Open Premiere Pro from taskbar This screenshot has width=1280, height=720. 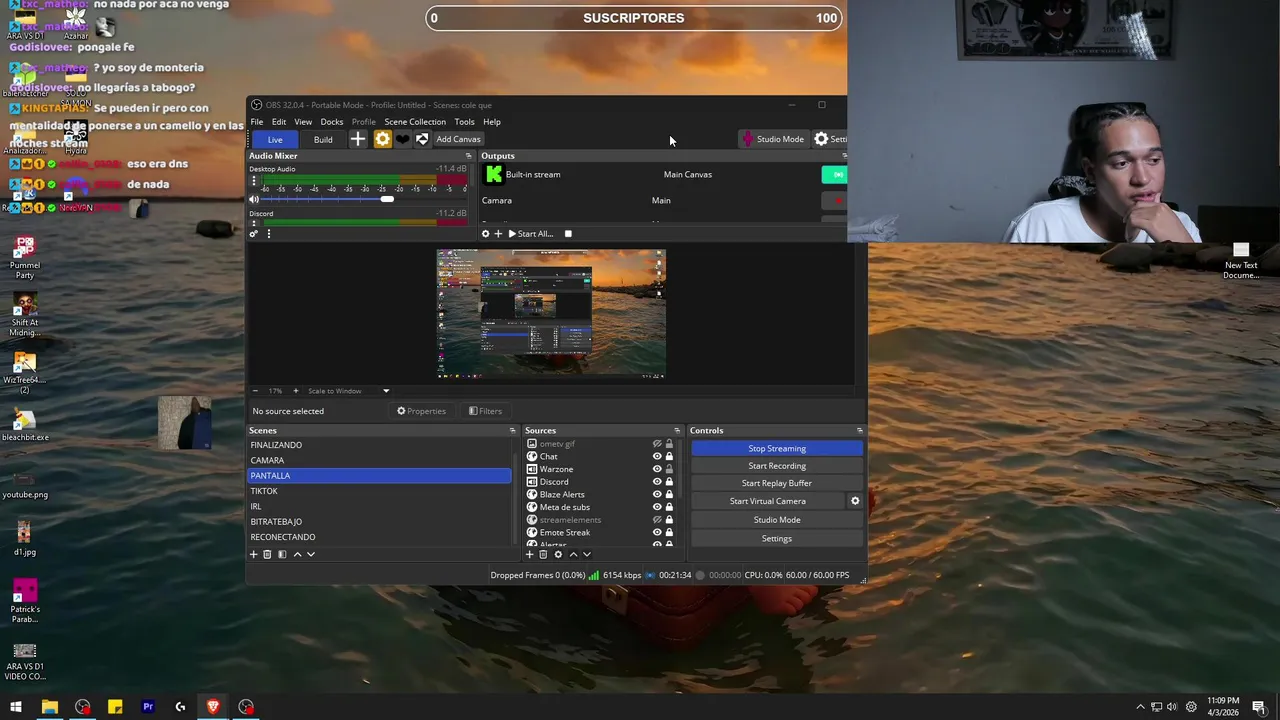pos(148,707)
